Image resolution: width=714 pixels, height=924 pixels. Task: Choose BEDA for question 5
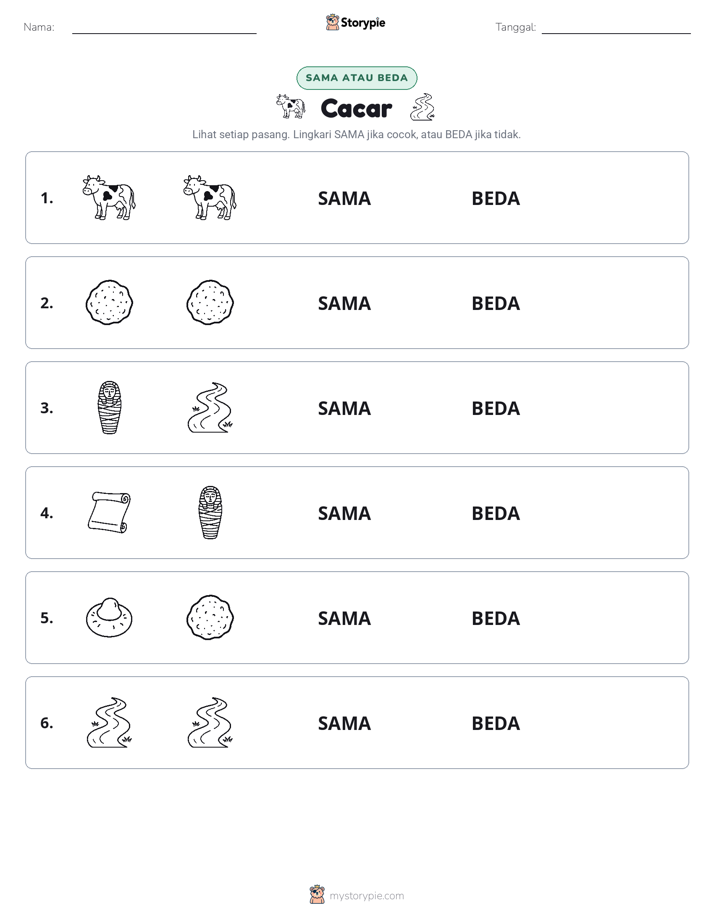pos(495,619)
